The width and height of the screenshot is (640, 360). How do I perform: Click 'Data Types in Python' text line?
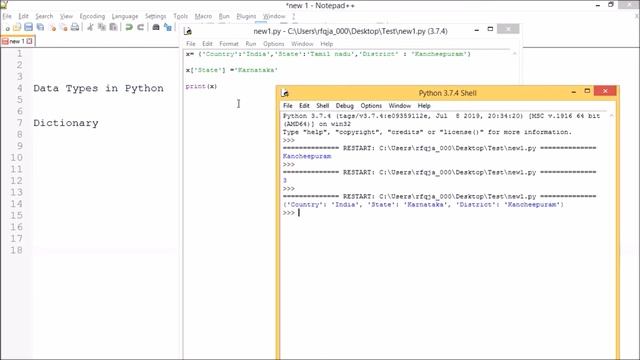pos(98,88)
